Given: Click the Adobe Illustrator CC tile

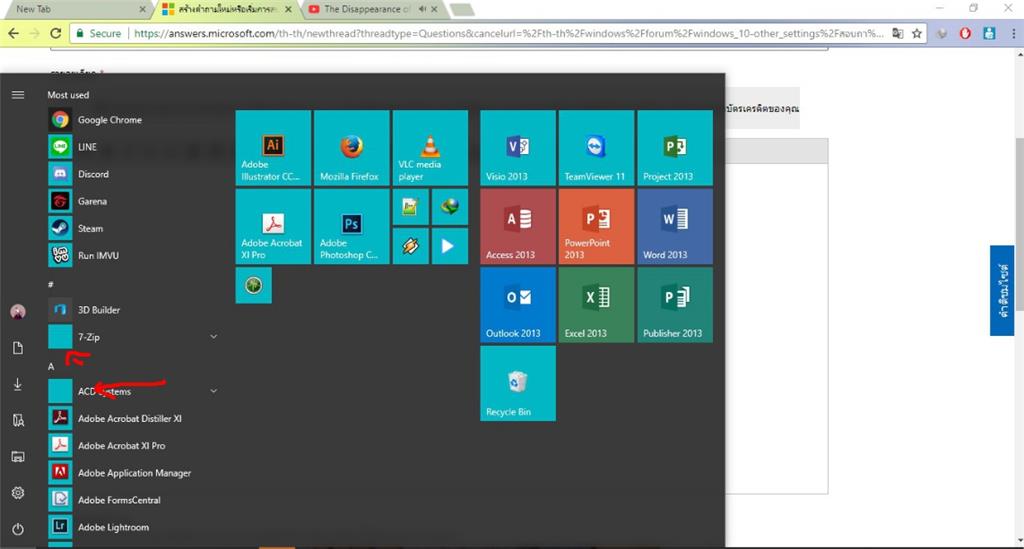Looking at the screenshot, I should [273, 148].
